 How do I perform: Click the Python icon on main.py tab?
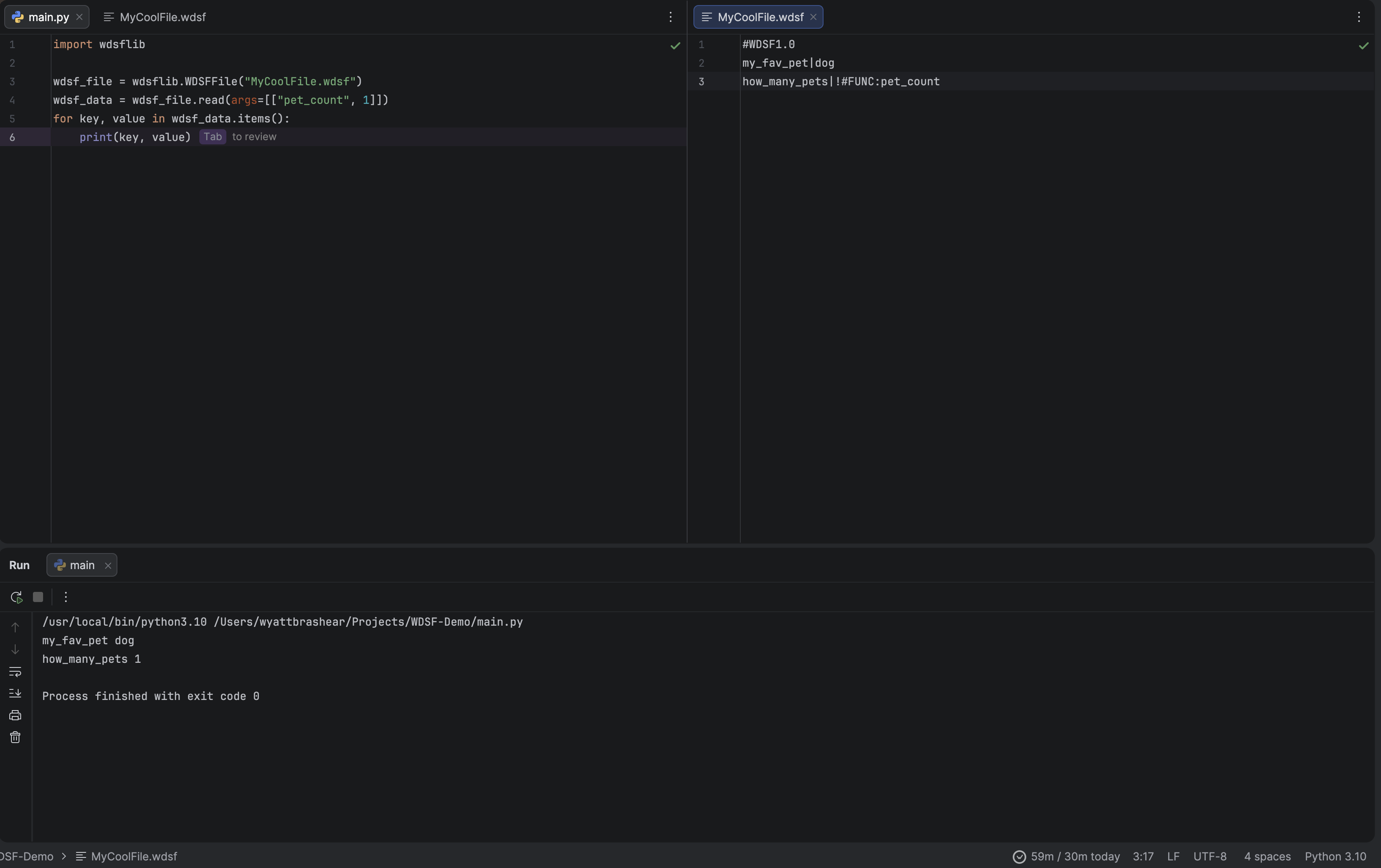tap(18, 17)
